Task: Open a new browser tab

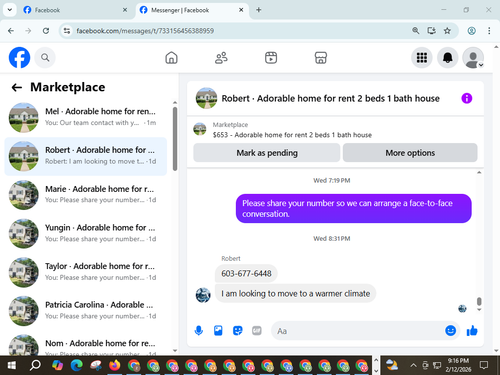Action: (x=259, y=10)
